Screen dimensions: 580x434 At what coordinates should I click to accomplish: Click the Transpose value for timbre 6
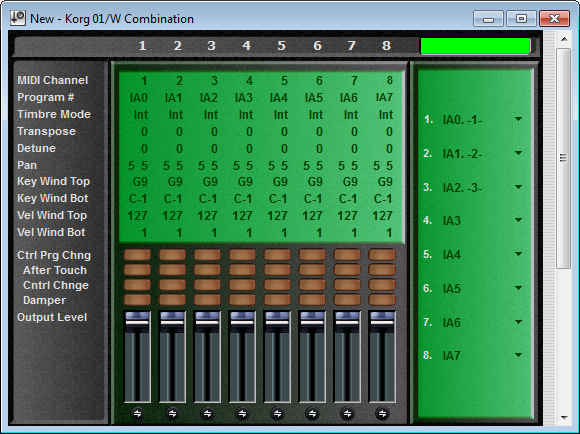(x=319, y=132)
